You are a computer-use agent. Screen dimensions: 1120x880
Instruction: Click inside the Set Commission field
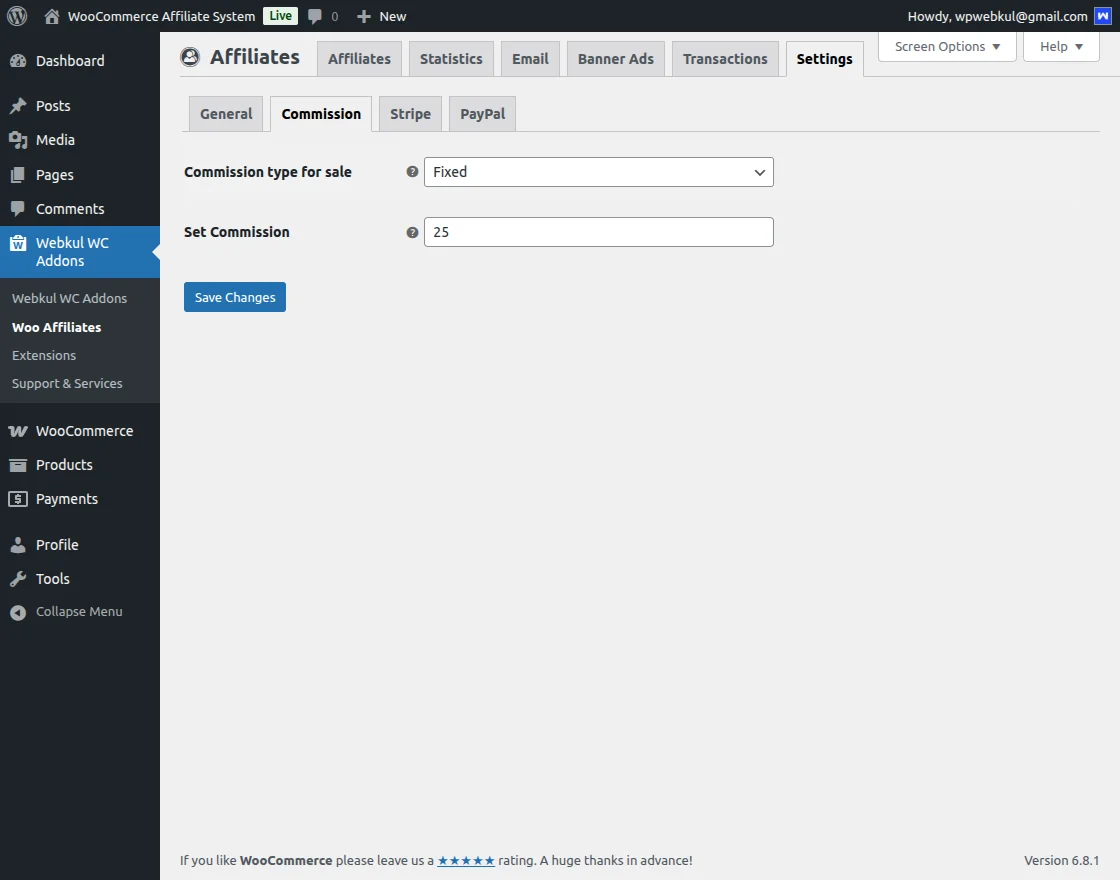[x=599, y=232]
